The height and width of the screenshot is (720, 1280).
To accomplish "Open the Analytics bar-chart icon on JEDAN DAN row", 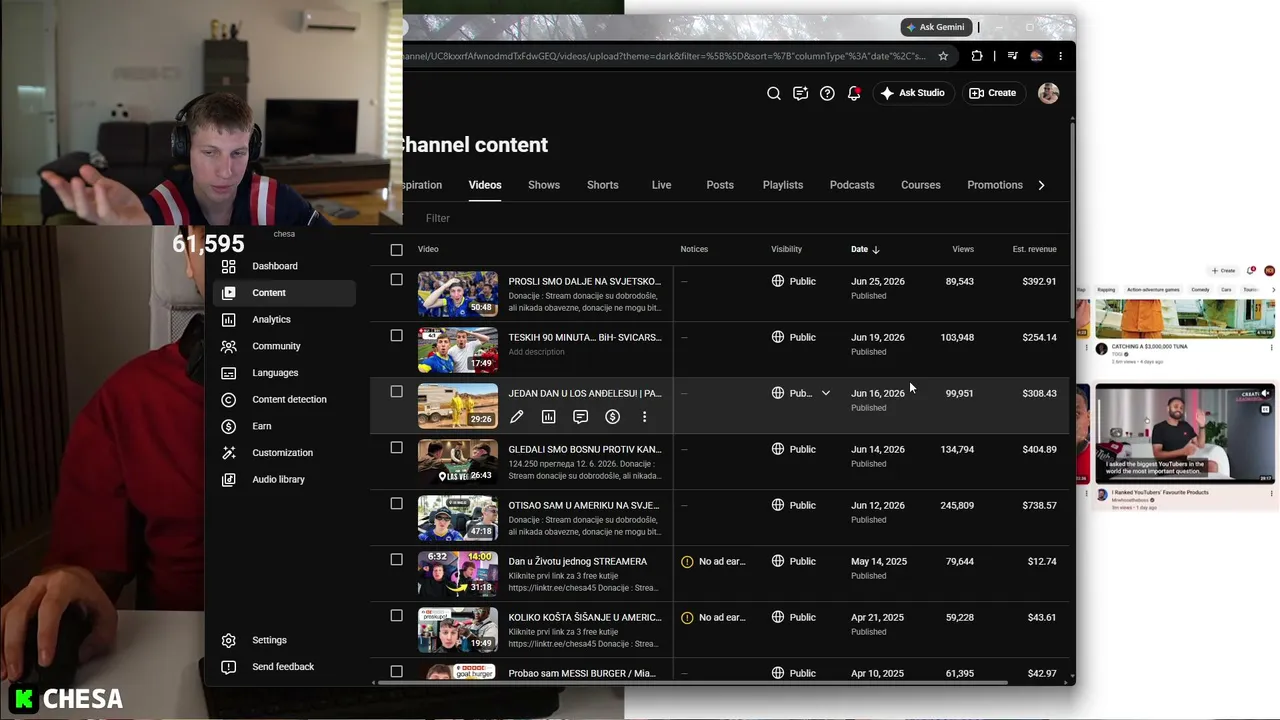I will [x=548, y=417].
